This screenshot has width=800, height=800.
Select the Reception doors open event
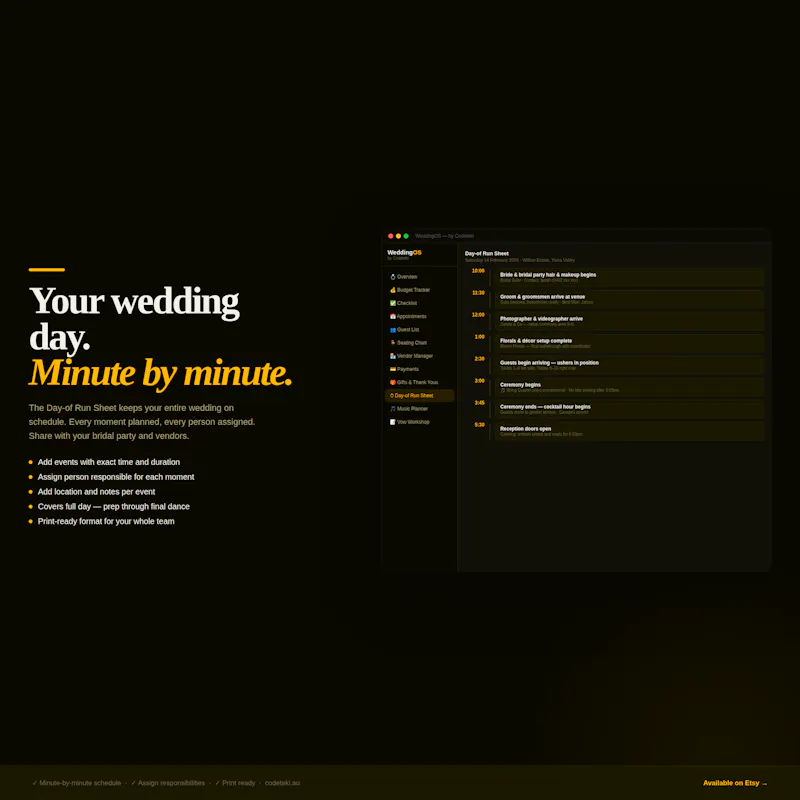629,431
